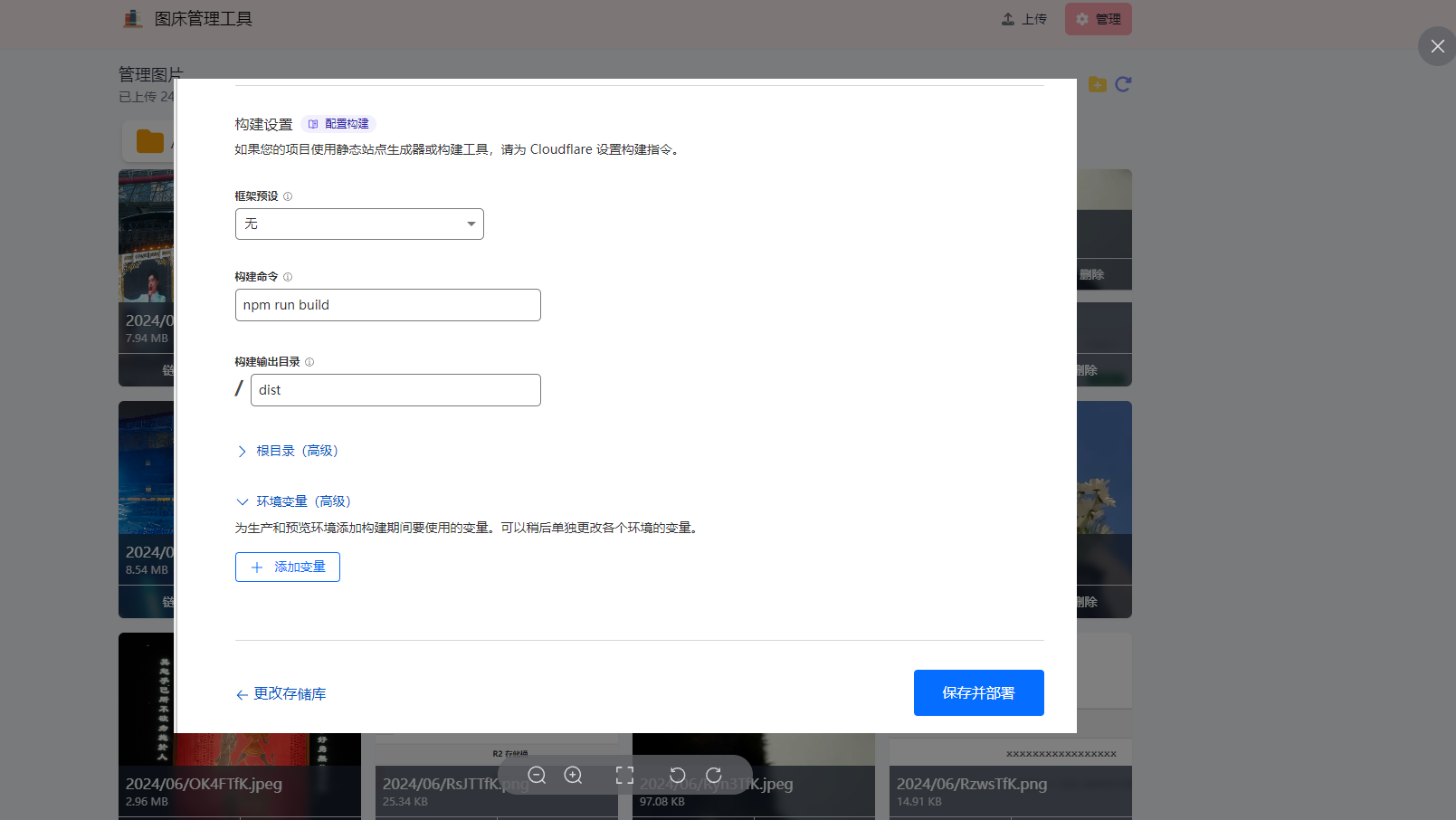Screen dimensions: 1456x820
Task: Click the app logo beside 图床管理工具
Action: click(x=133, y=19)
